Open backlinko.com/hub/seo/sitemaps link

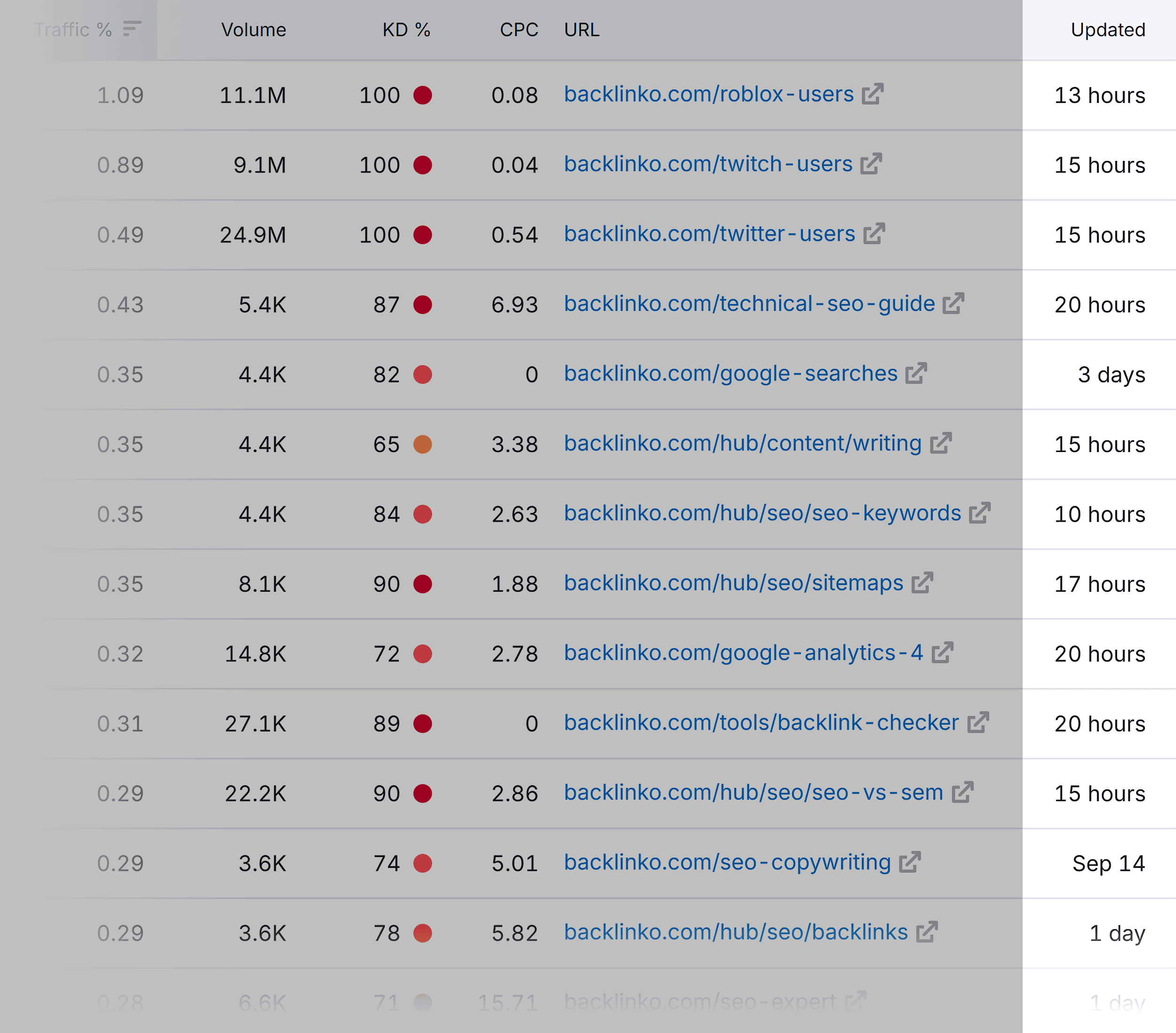pos(733,584)
